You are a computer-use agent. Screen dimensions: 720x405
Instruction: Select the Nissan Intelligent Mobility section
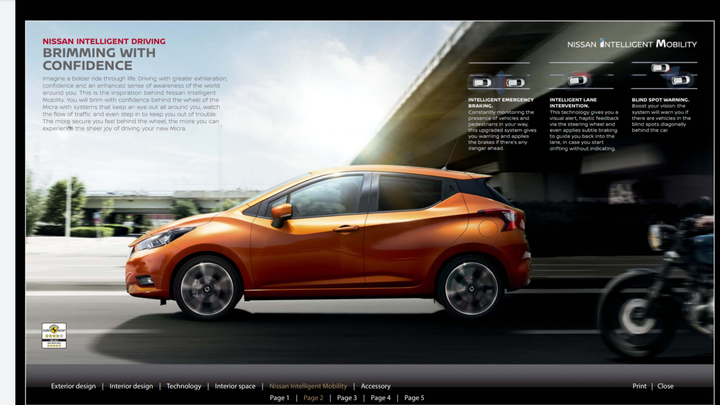tap(308, 386)
